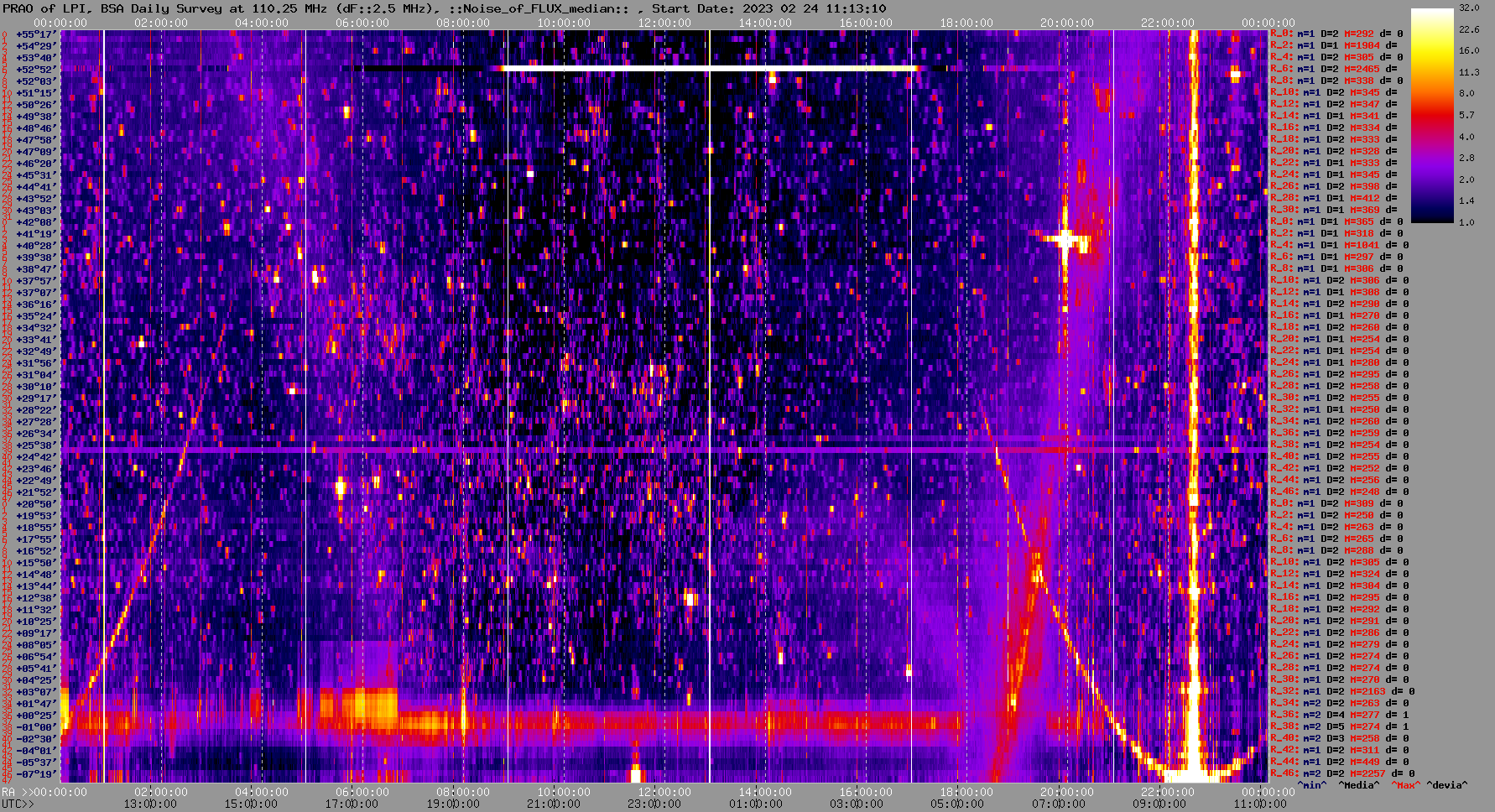Click the red '^Max^' legend label
Image resolution: width=1495 pixels, height=812 pixels.
point(1406,785)
